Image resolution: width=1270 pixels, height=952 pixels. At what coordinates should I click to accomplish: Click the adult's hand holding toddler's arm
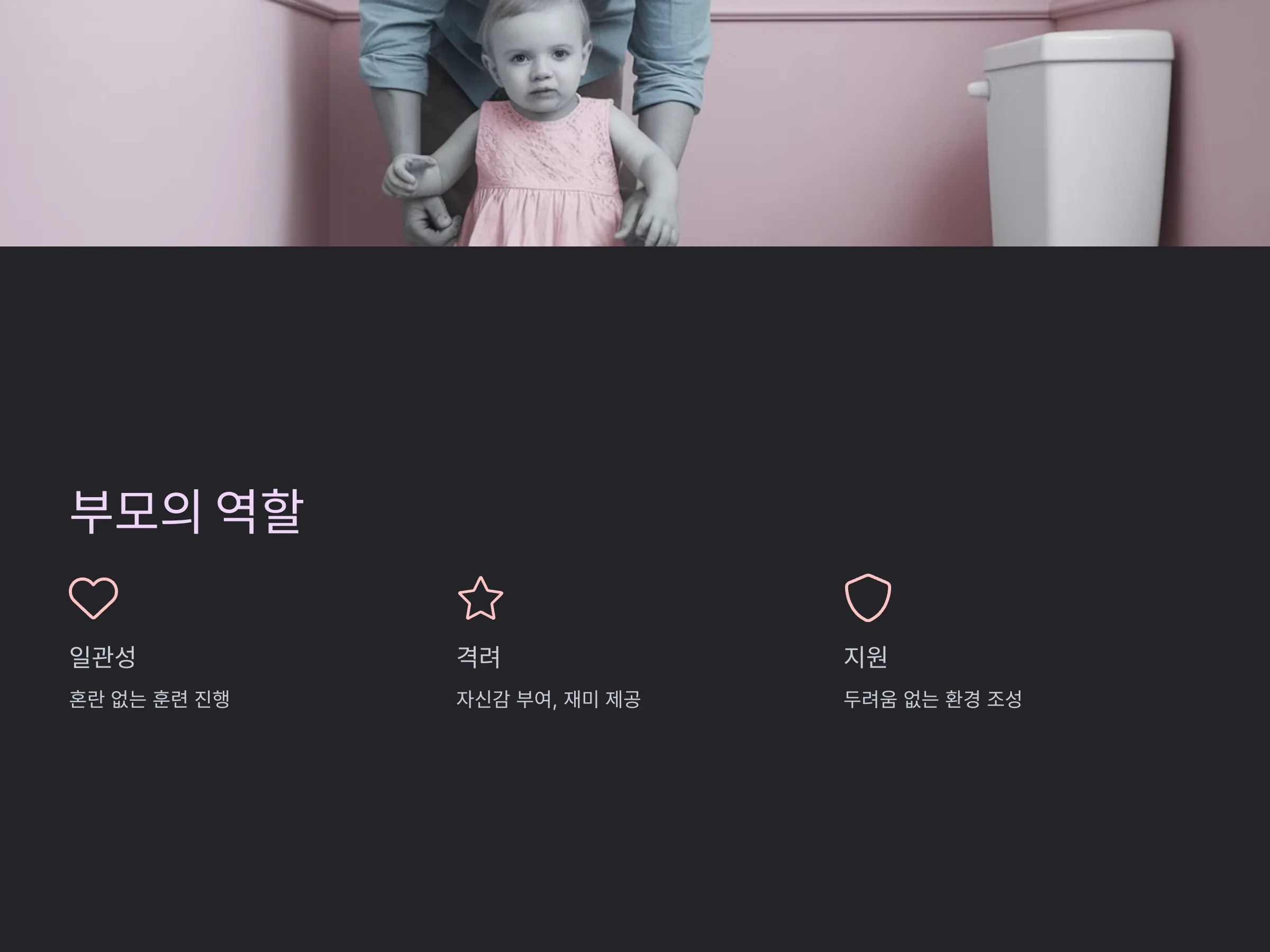[431, 223]
